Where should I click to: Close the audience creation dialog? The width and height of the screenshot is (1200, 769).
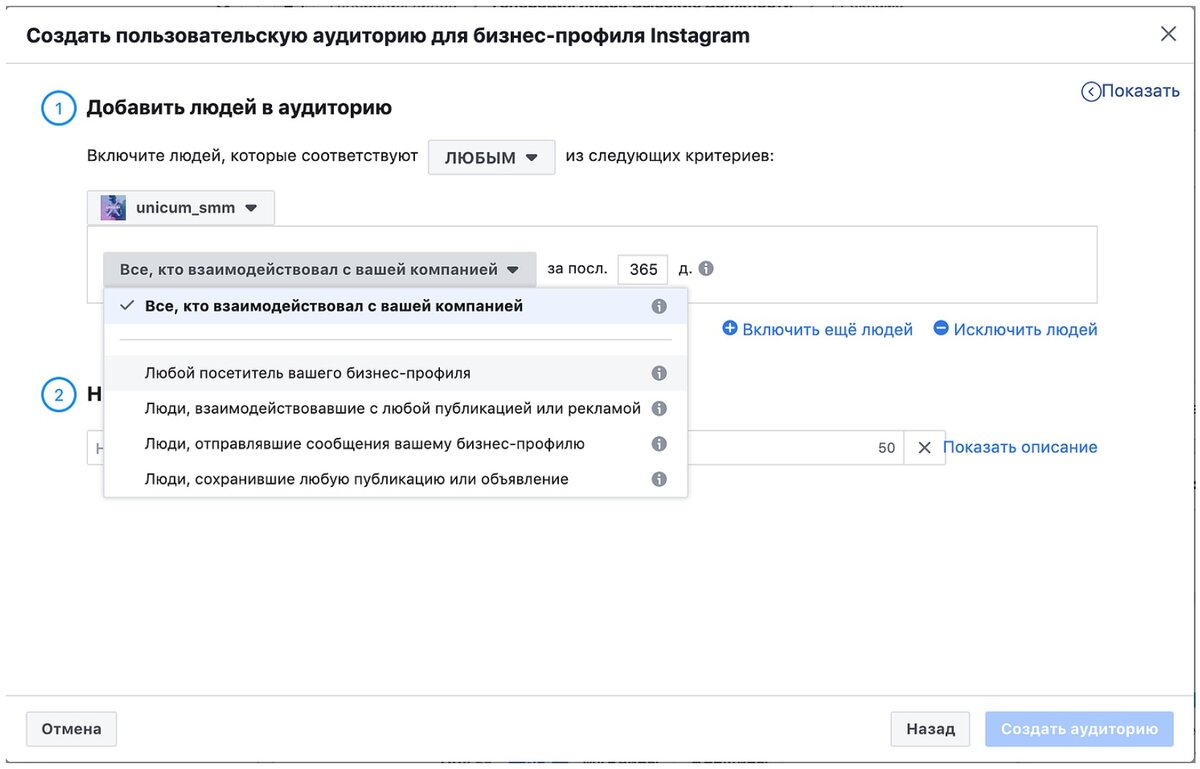1167,33
